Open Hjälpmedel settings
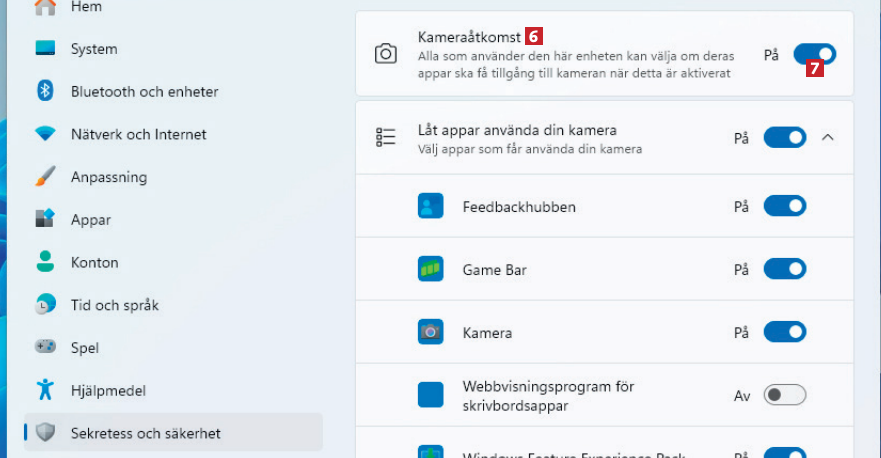The image size is (881, 458). pos(173,390)
